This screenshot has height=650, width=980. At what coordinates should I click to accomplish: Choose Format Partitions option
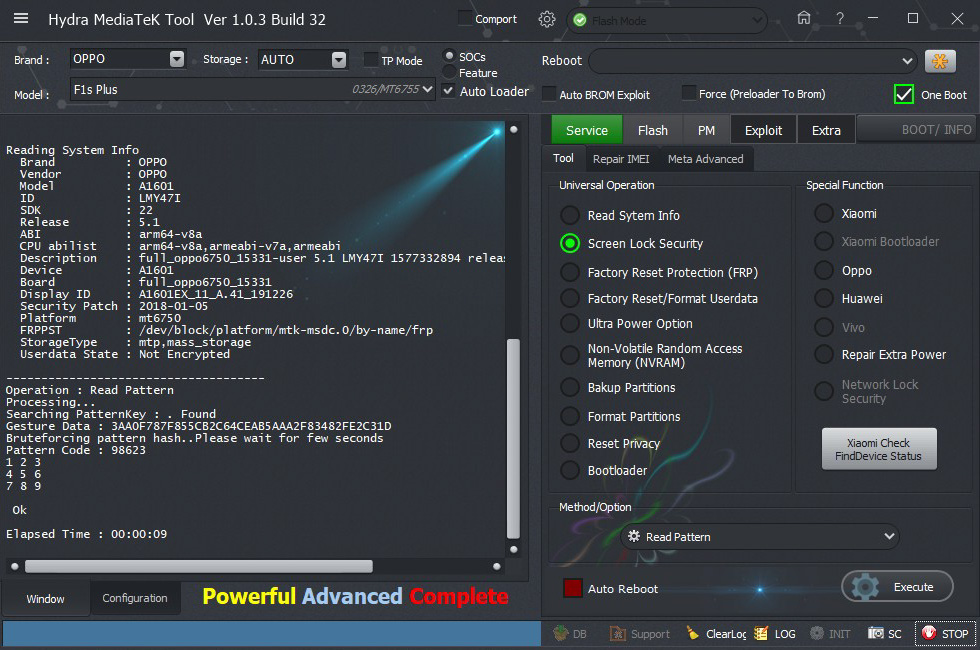point(570,416)
